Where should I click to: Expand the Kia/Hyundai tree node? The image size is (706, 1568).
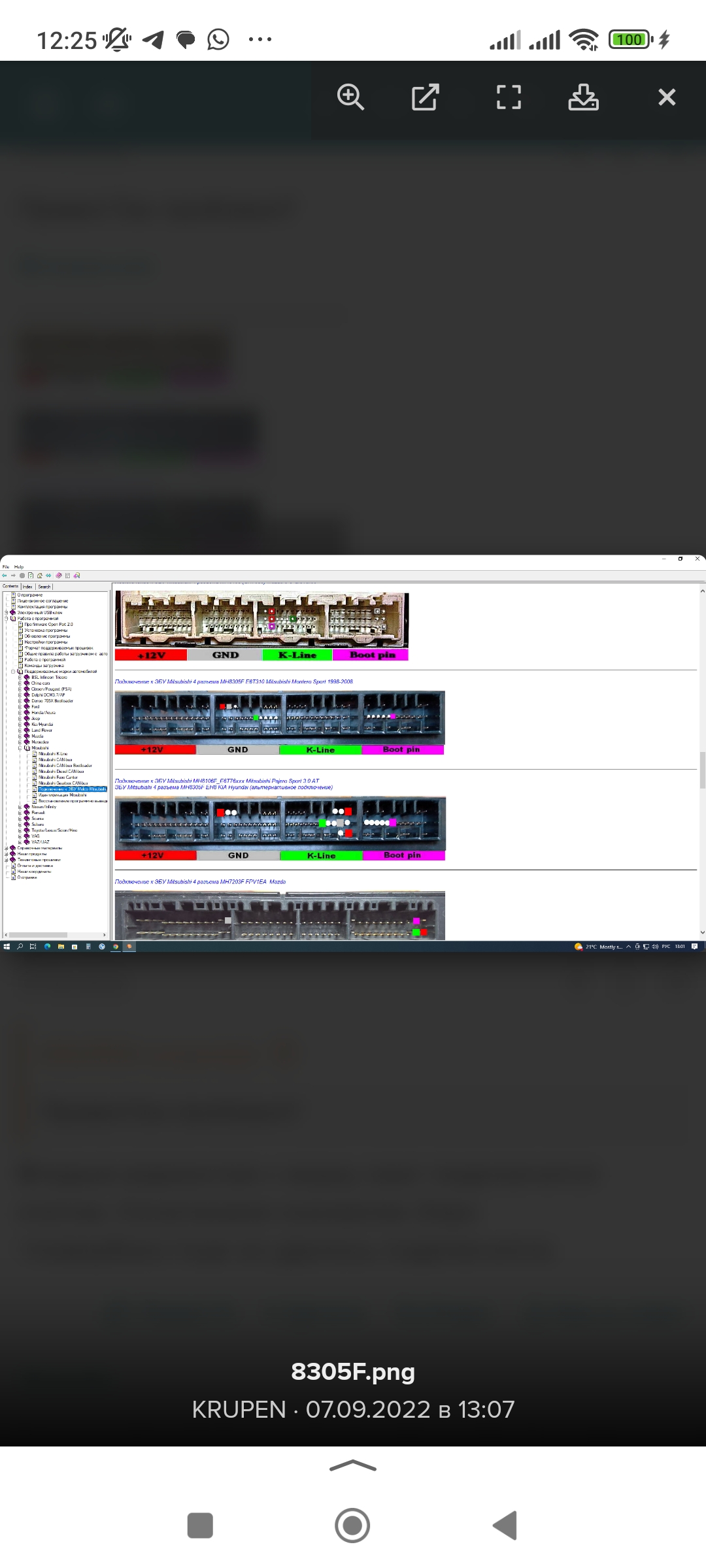click(20, 725)
